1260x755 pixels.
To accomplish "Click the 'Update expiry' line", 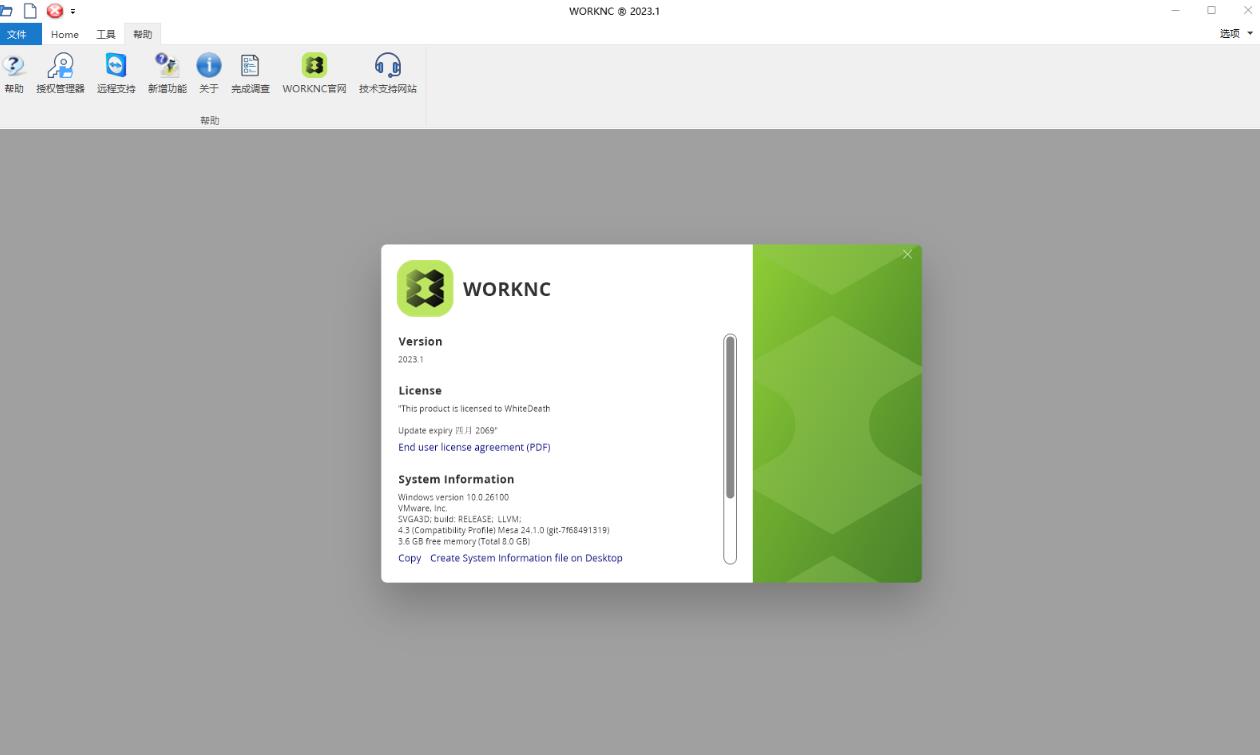I will click(448, 430).
